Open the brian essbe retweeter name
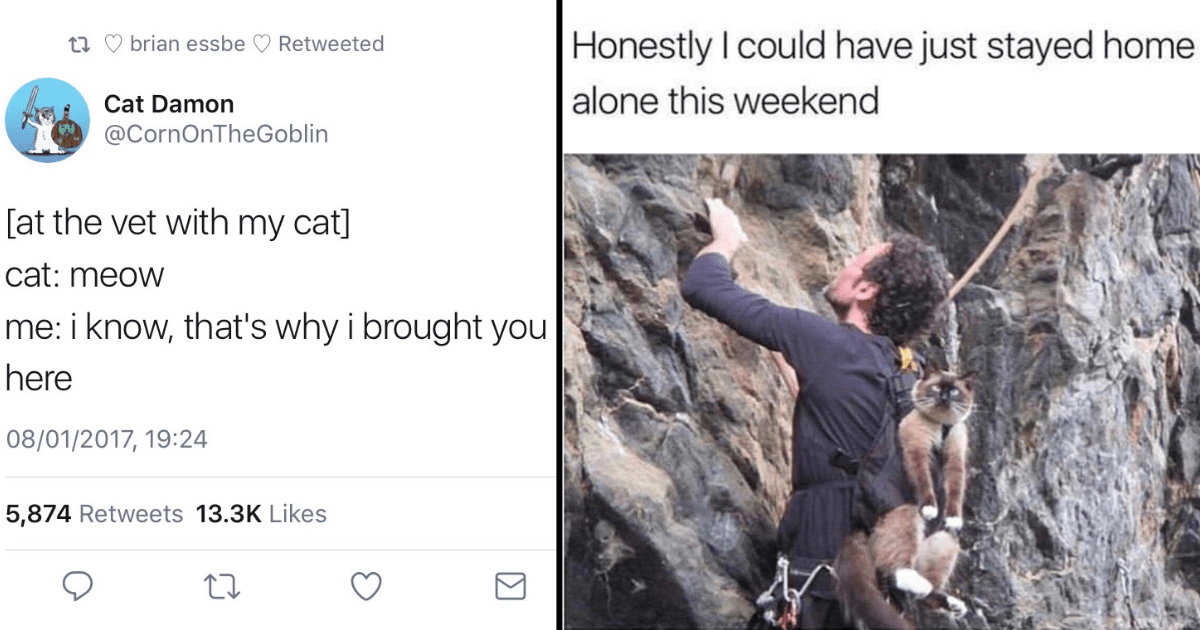The height and width of the screenshot is (630, 1200). (x=187, y=44)
